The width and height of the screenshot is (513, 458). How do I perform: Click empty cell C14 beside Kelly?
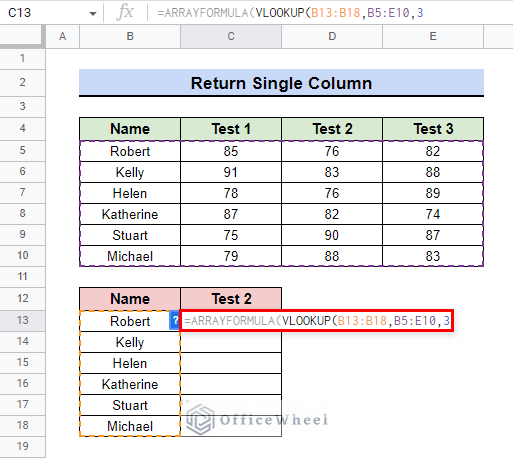coord(231,342)
